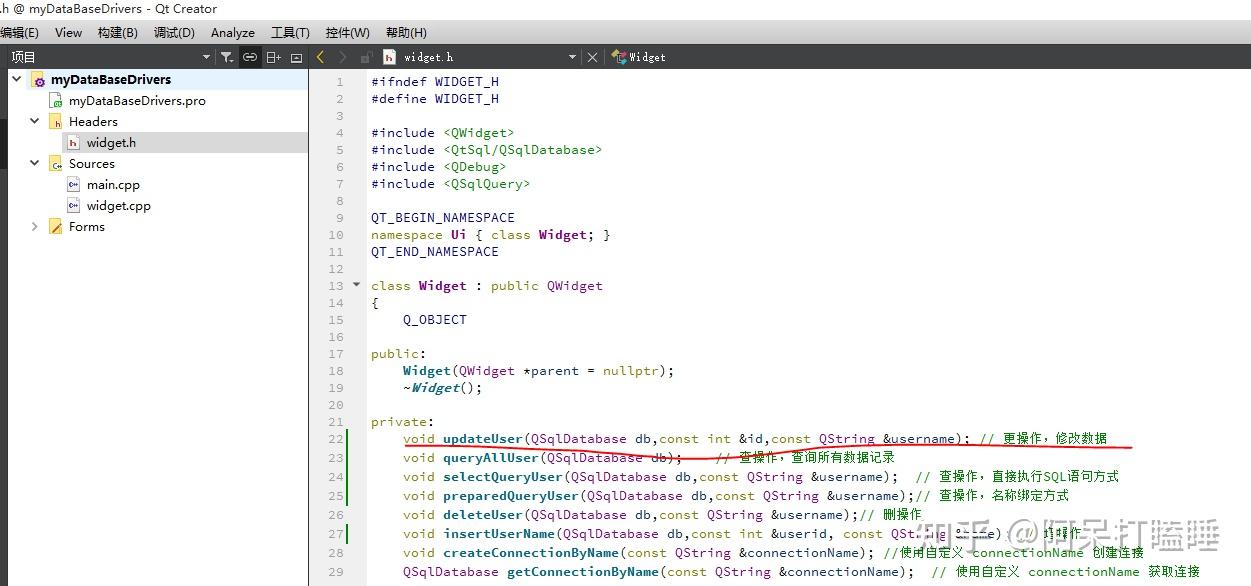Collapse the Sources folder
This screenshot has height=586, width=1251.
(x=35, y=163)
